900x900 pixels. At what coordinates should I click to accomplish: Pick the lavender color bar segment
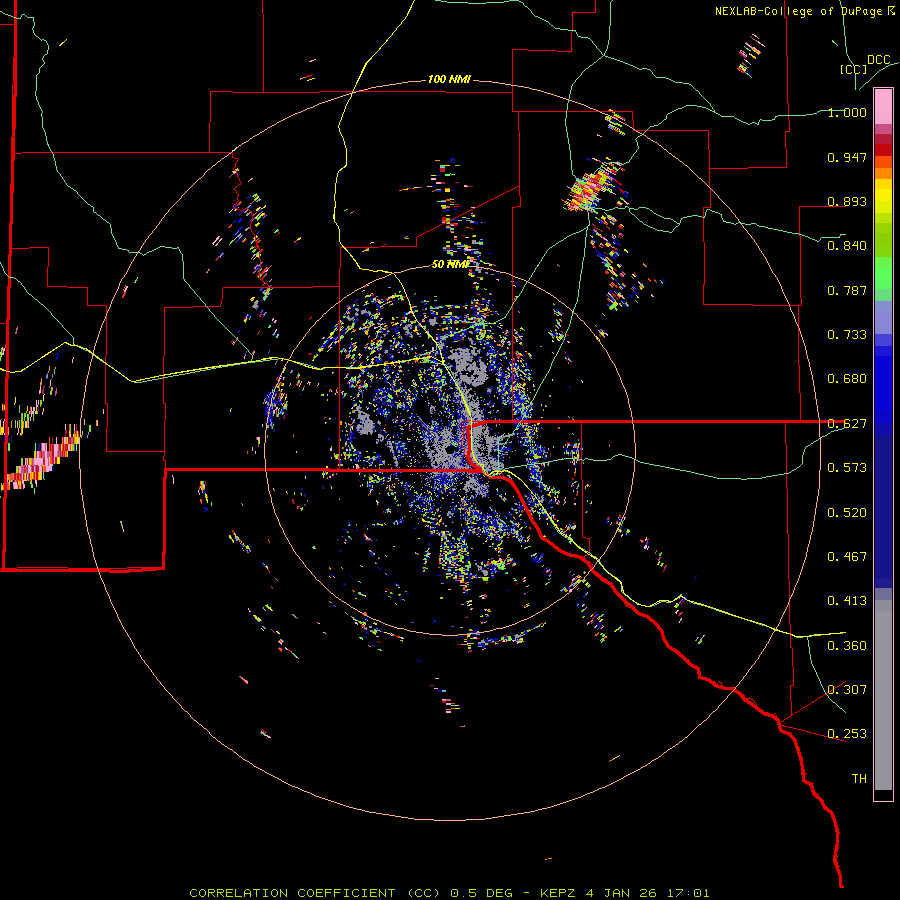click(883, 317)
